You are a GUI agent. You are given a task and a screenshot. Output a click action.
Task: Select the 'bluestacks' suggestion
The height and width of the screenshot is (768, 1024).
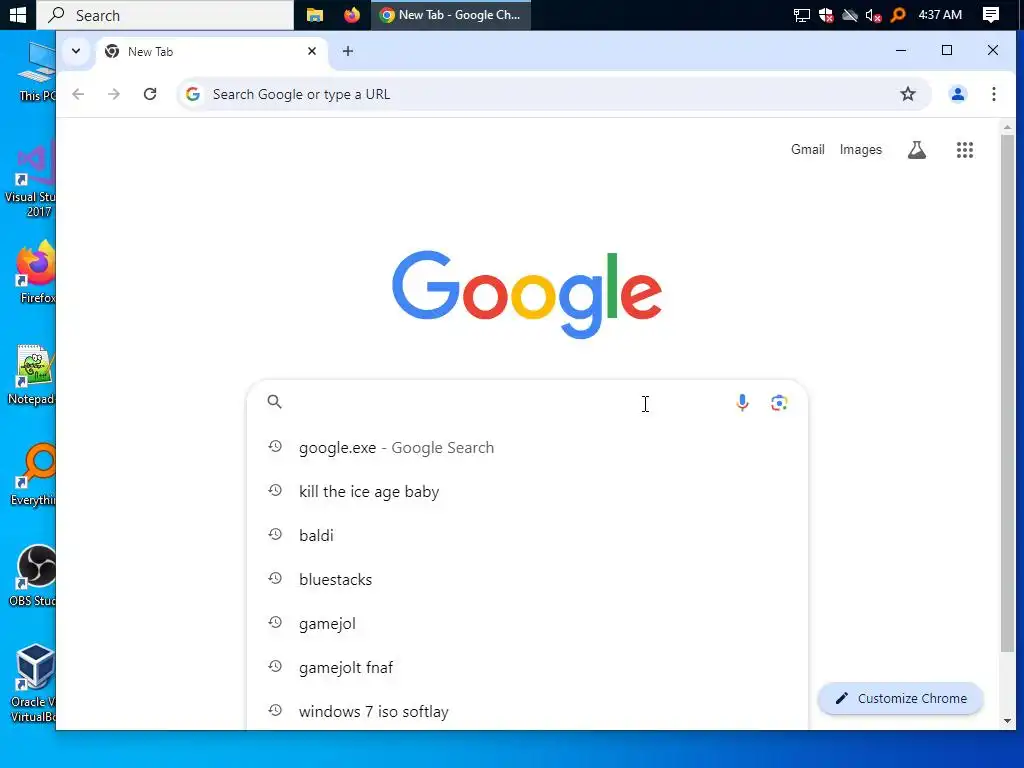pyautogui.click(x=527, y=579)
